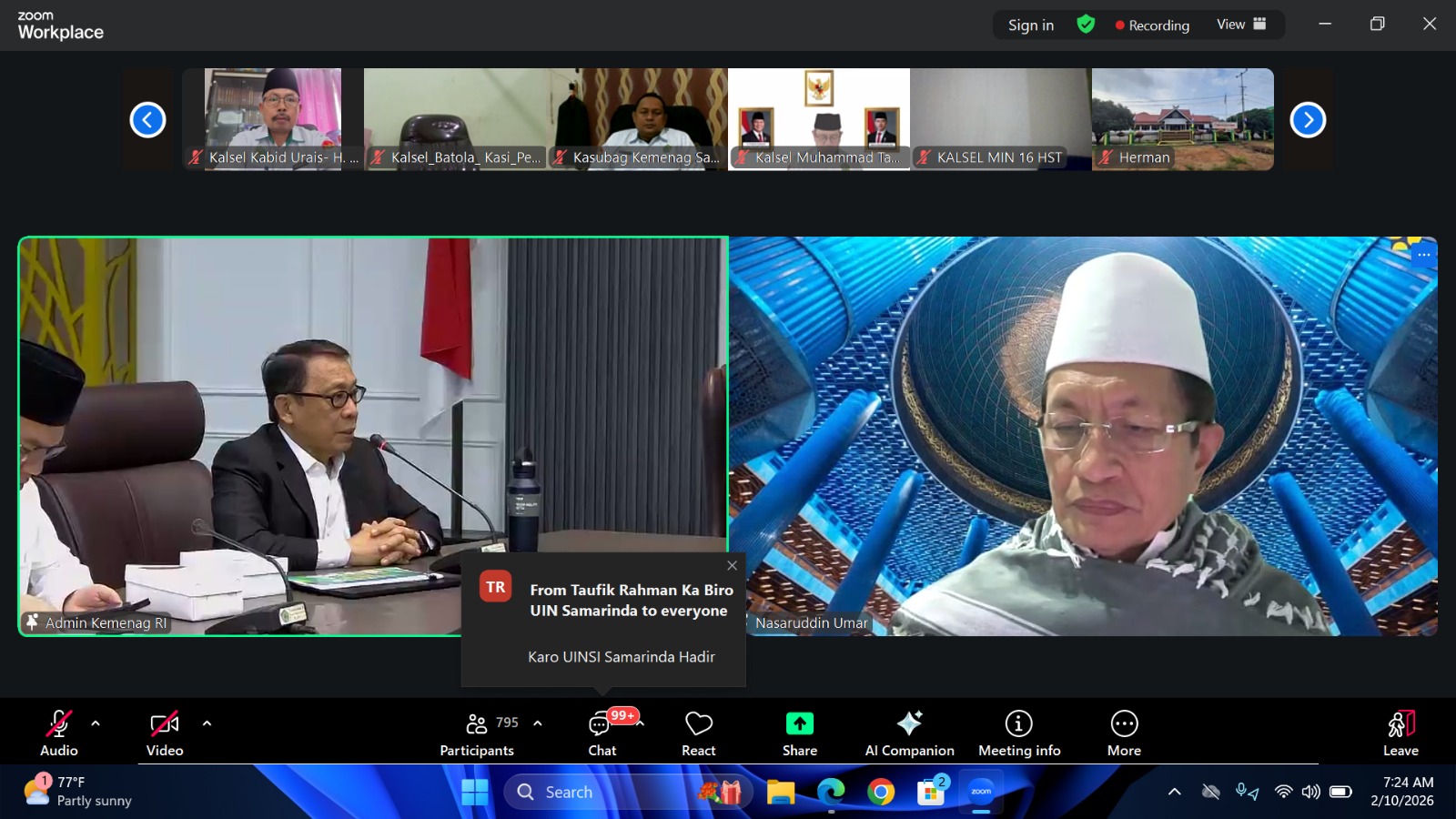
Task: Open Google Chrome from the taskbar
Action: [x=880, y=793]
